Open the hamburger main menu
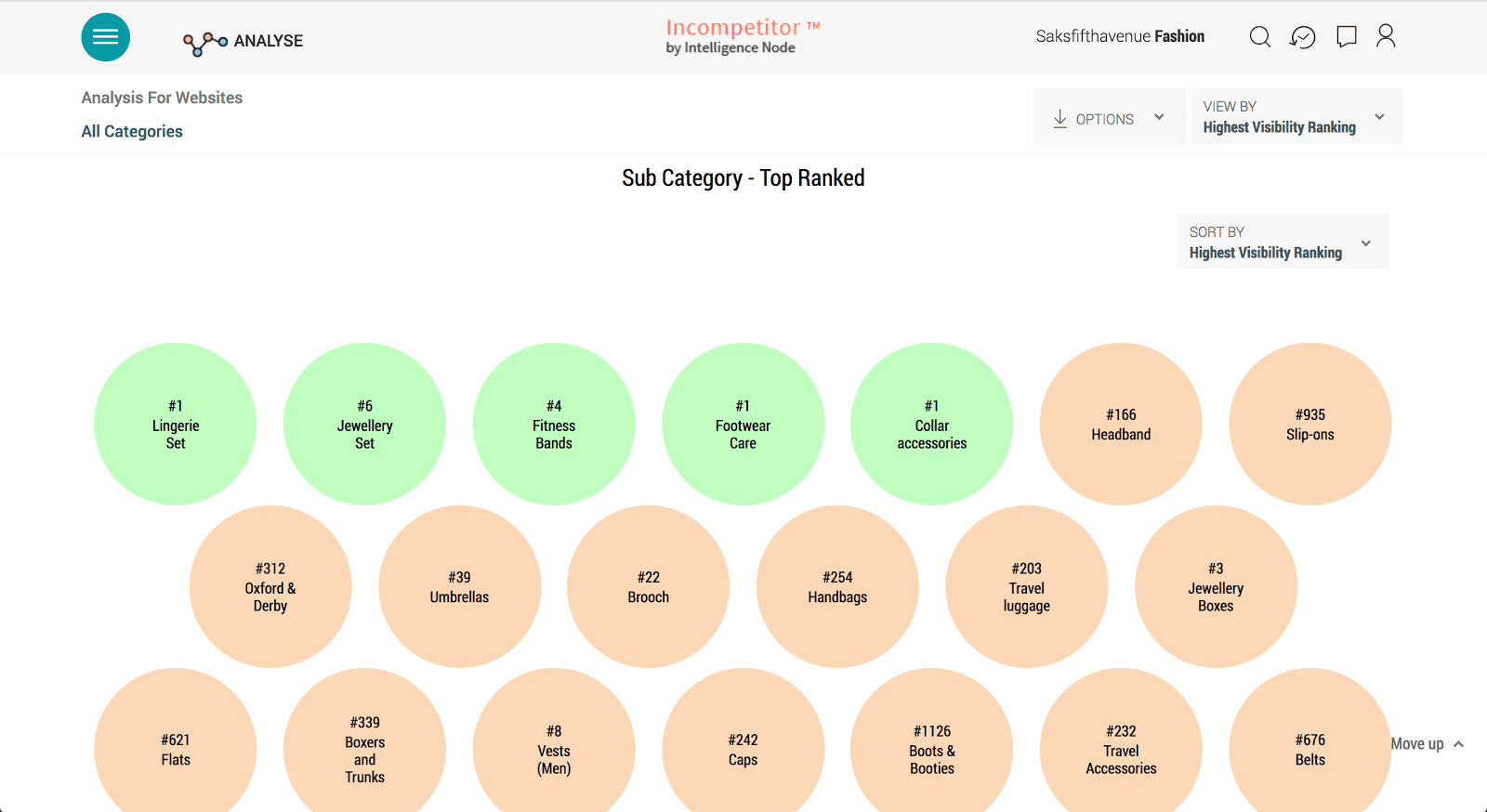 coord(105,37)
